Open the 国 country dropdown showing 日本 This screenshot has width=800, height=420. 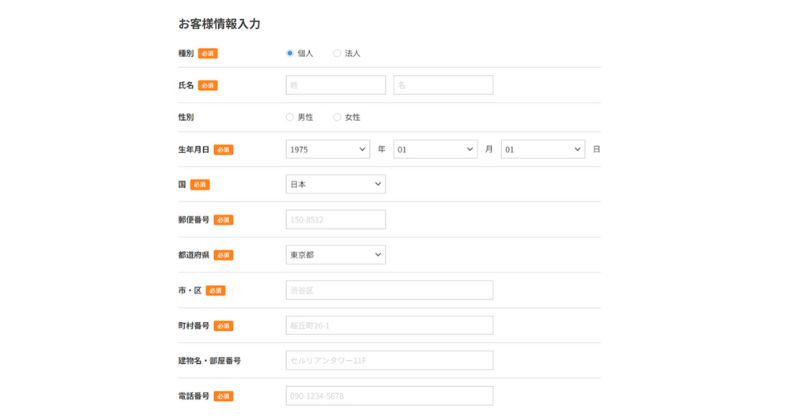click(335, 184)
